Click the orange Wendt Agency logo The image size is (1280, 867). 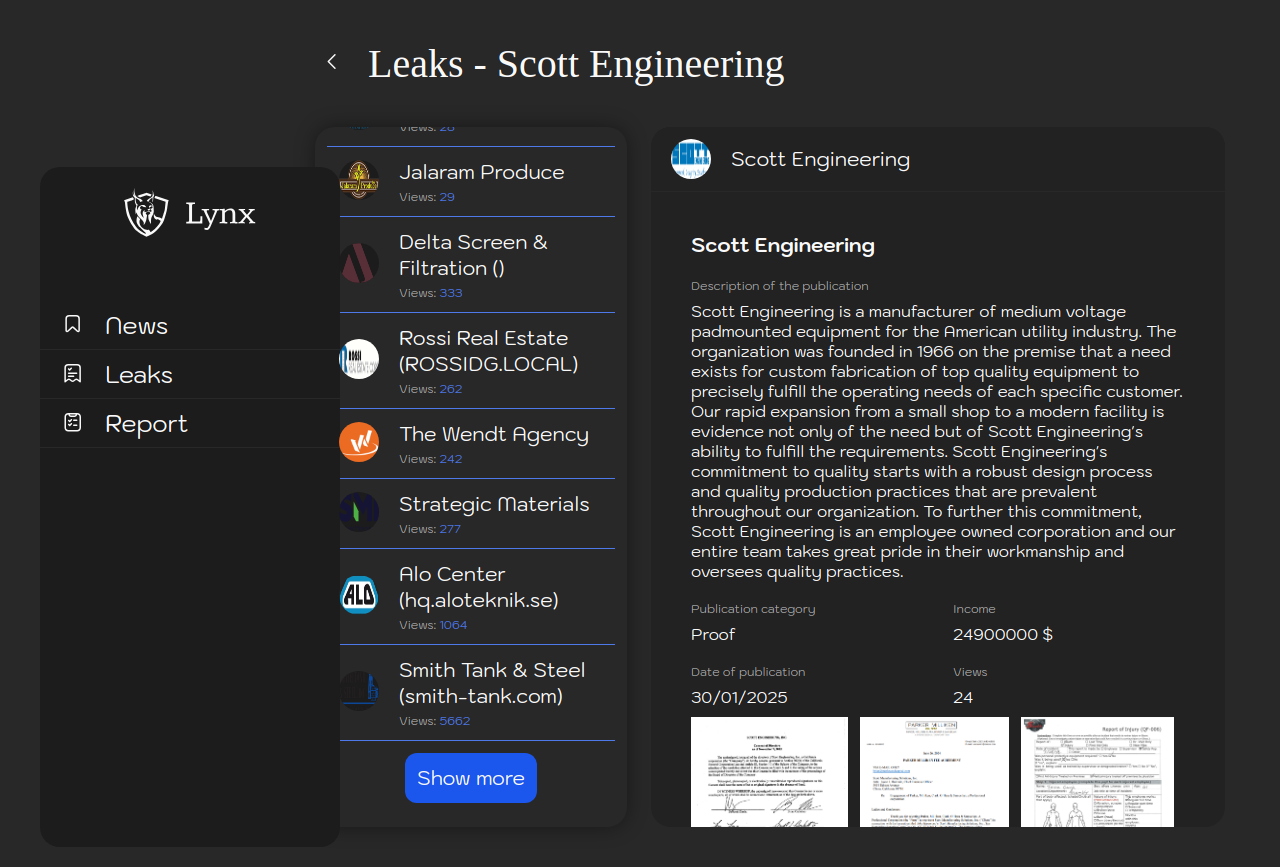pos(359,442)
